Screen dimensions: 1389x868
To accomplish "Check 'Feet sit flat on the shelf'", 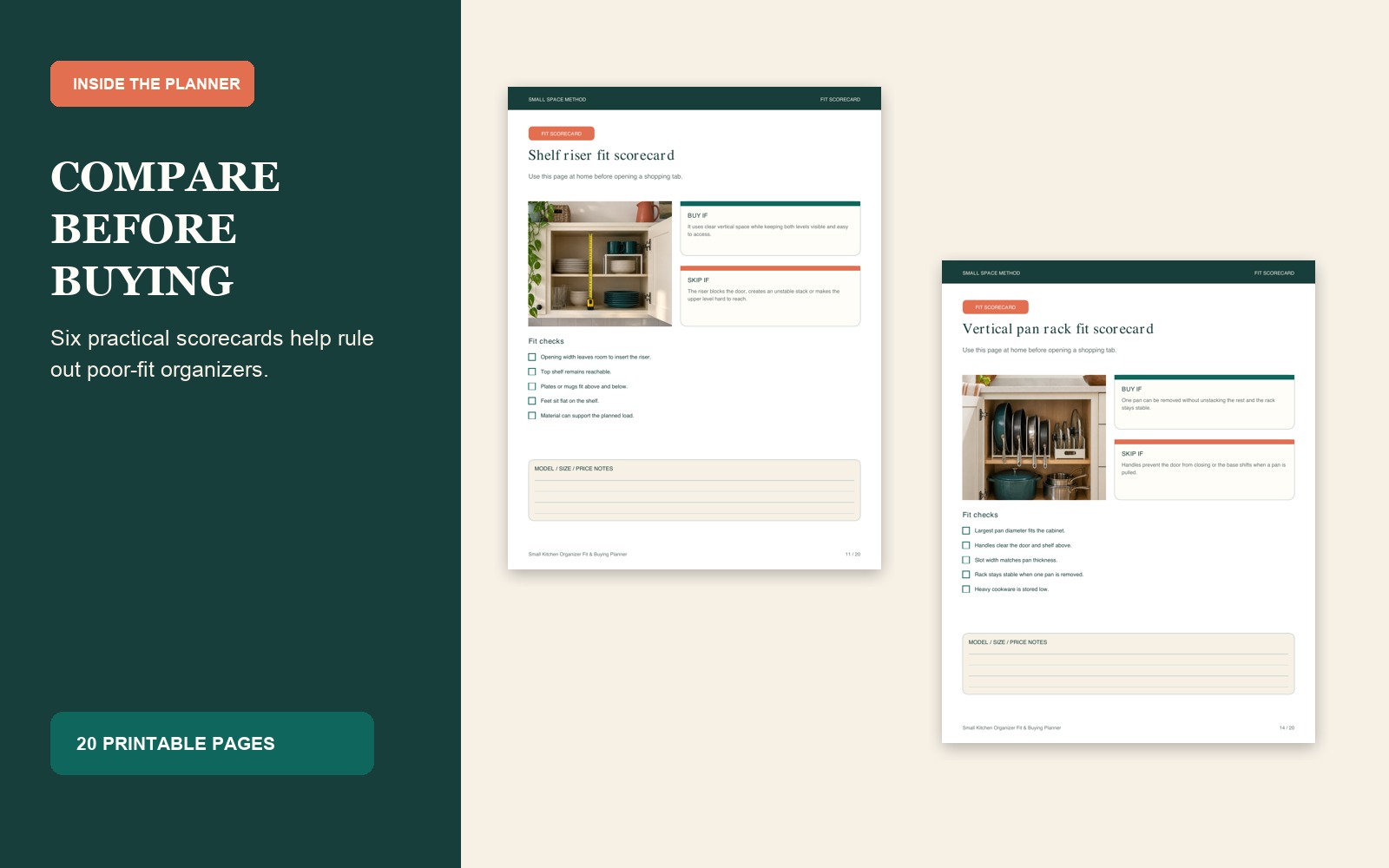I will point(532,401).
